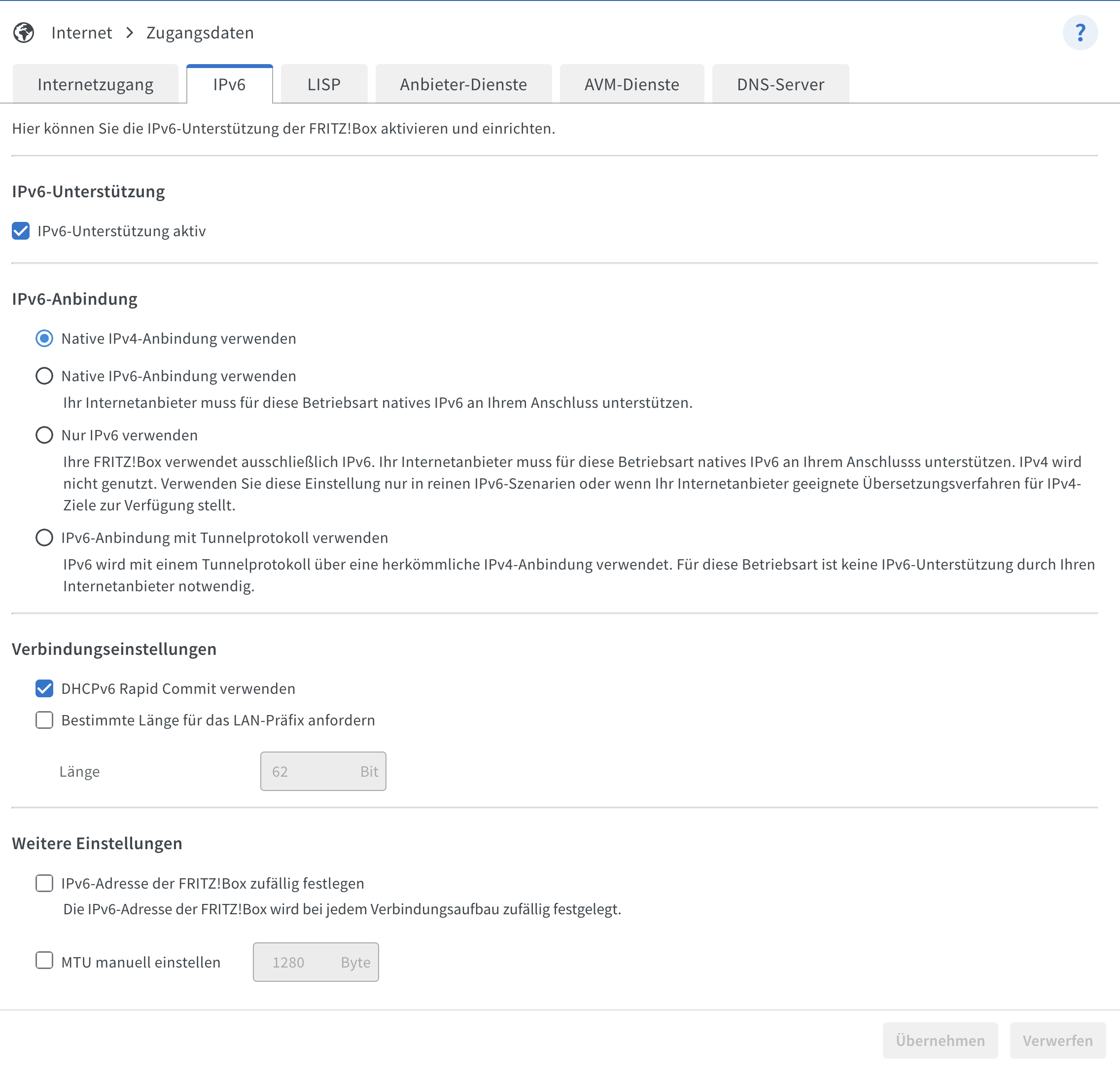Open the Anbieter-Dienste tab

463,85
